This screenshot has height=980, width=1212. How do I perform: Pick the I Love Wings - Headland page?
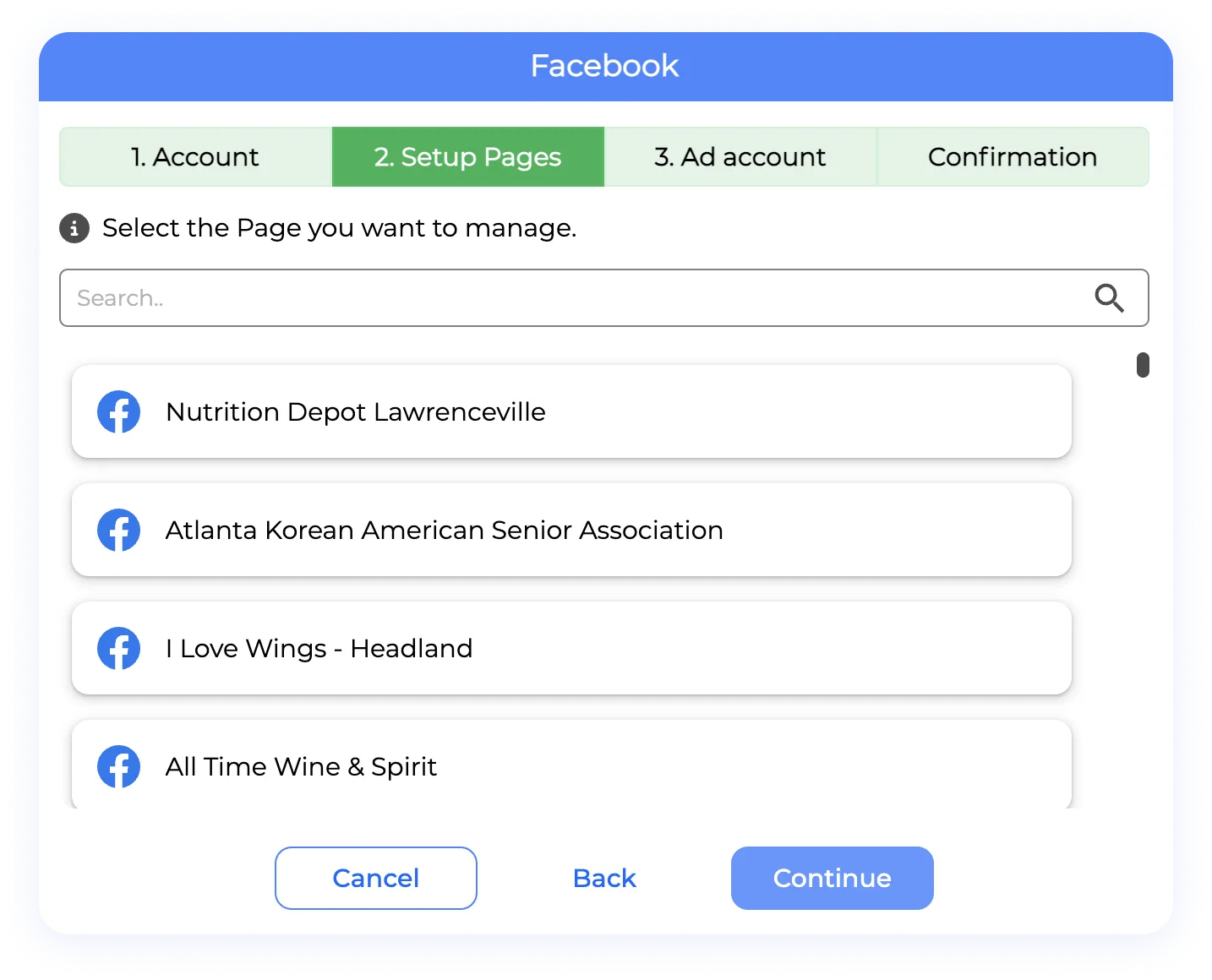(571, 649)
